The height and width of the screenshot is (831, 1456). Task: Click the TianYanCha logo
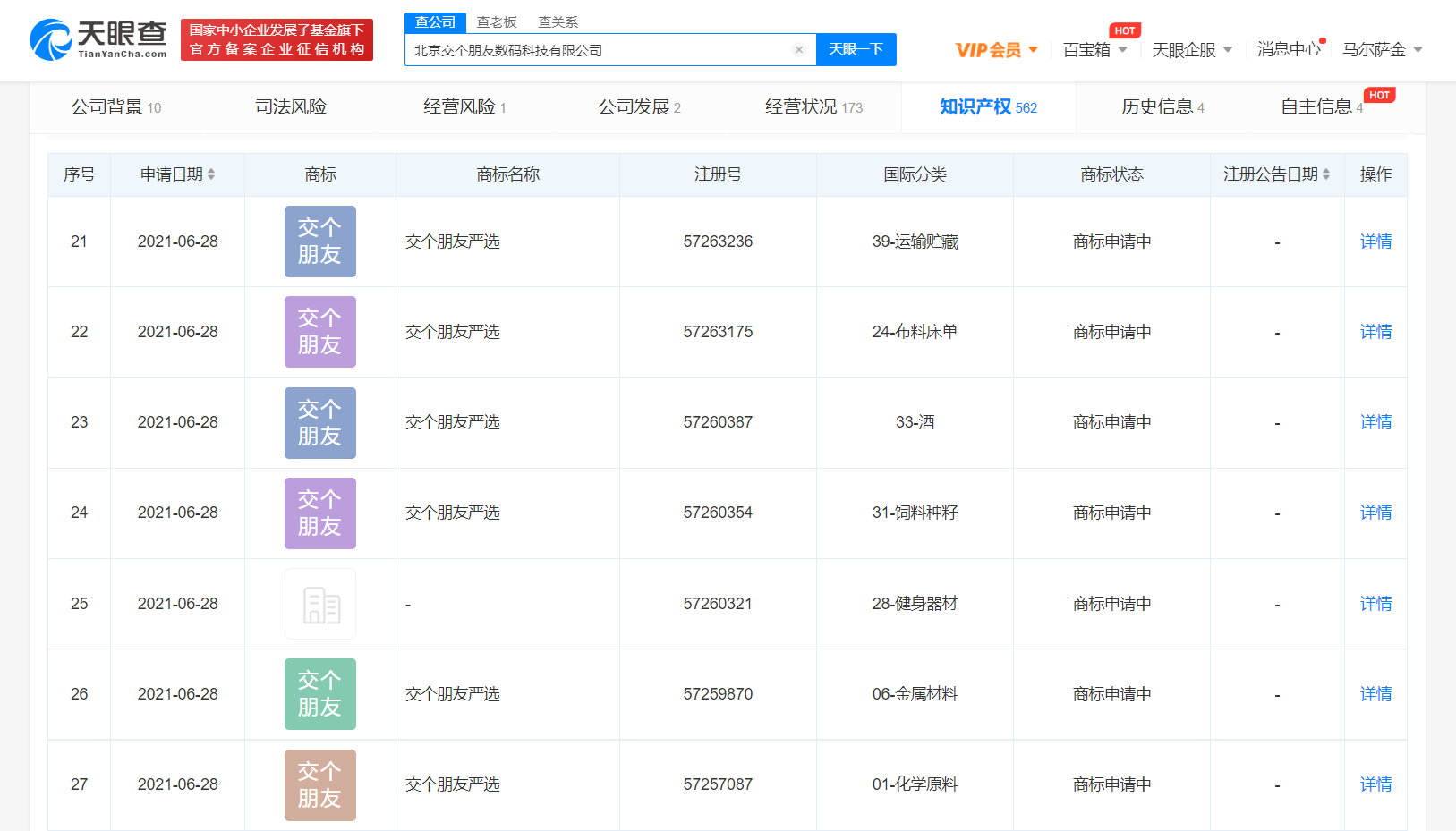point(98,40)
